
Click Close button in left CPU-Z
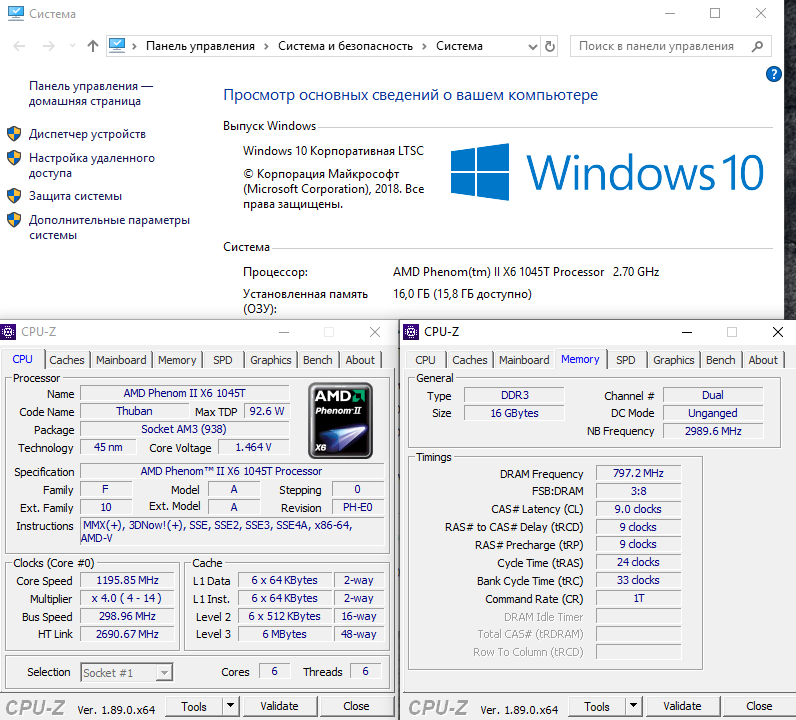pos(356,706)
